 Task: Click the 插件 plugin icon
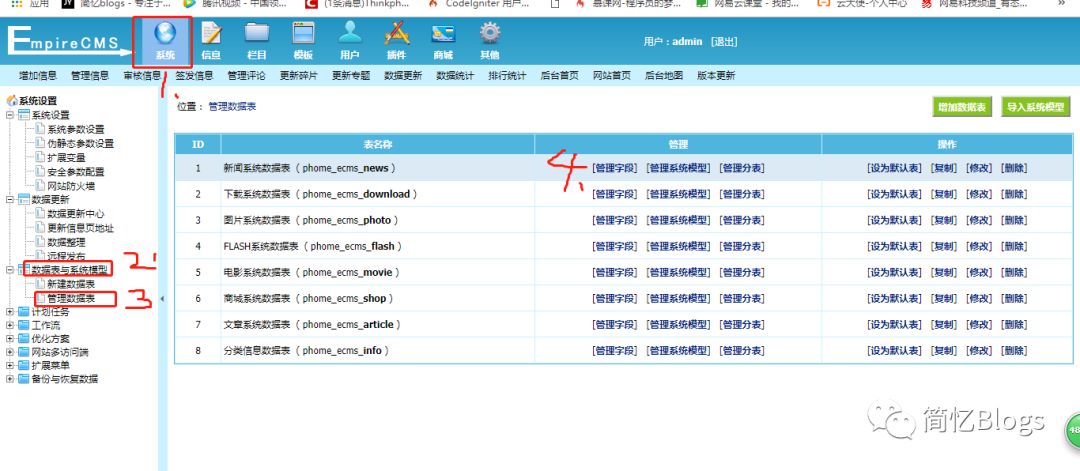coord(396,38)
